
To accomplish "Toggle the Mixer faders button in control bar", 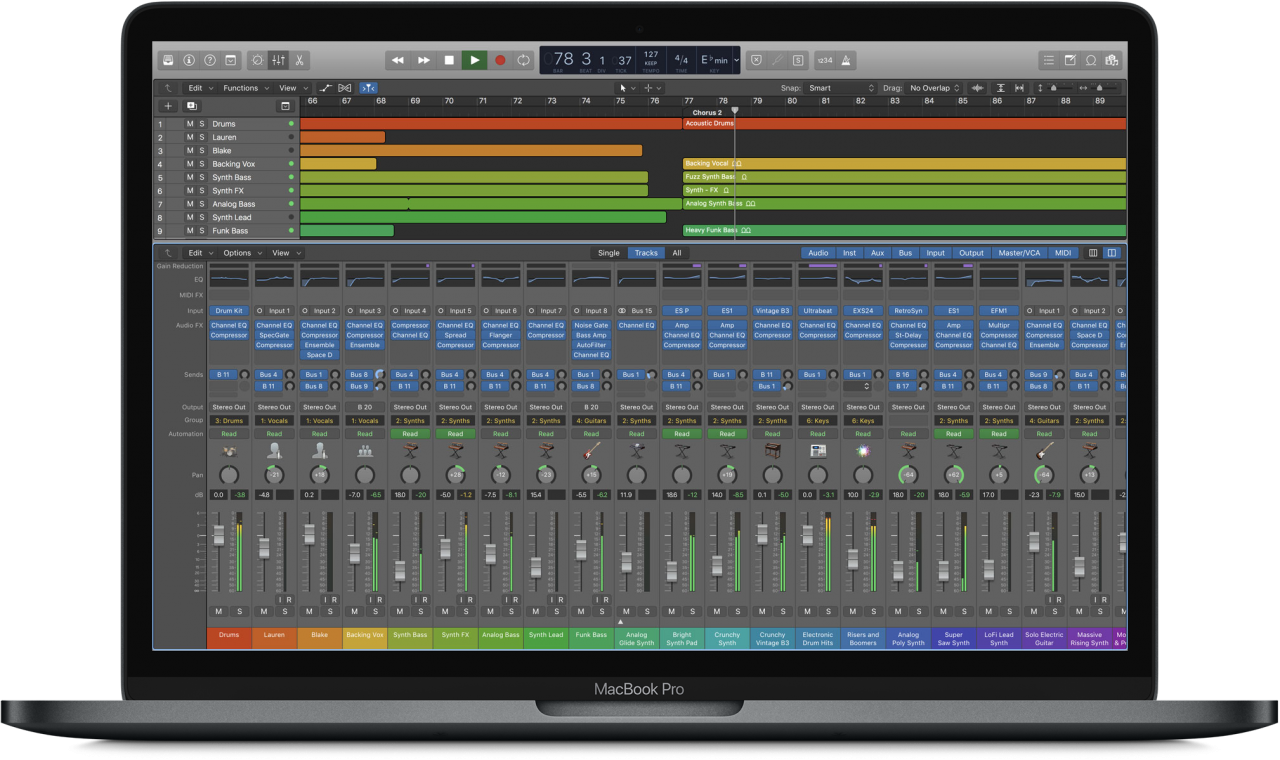I will (279, 60).
